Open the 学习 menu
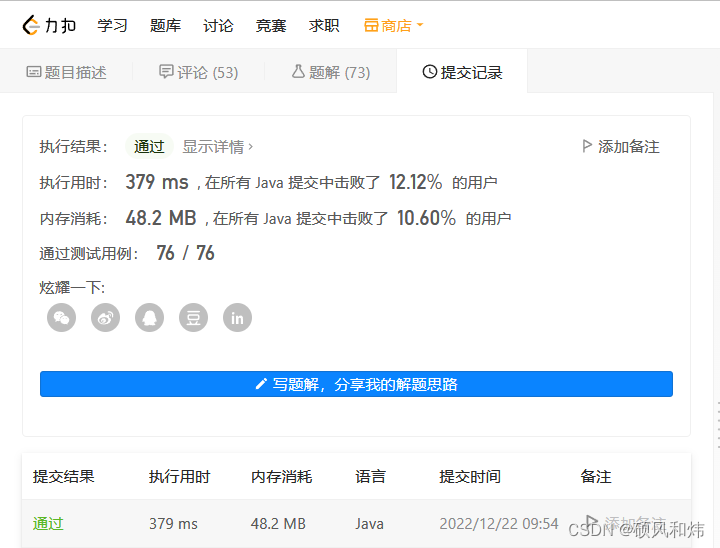Viewport: 720px width, 548px height. click(x=112, y=26)
